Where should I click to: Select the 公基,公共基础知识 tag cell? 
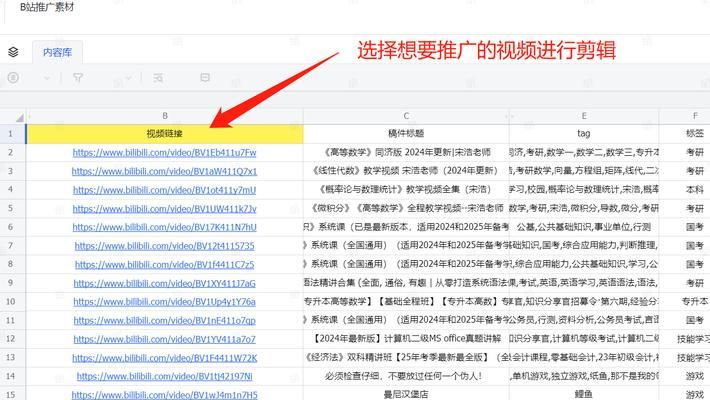click(x=584, y=227)
